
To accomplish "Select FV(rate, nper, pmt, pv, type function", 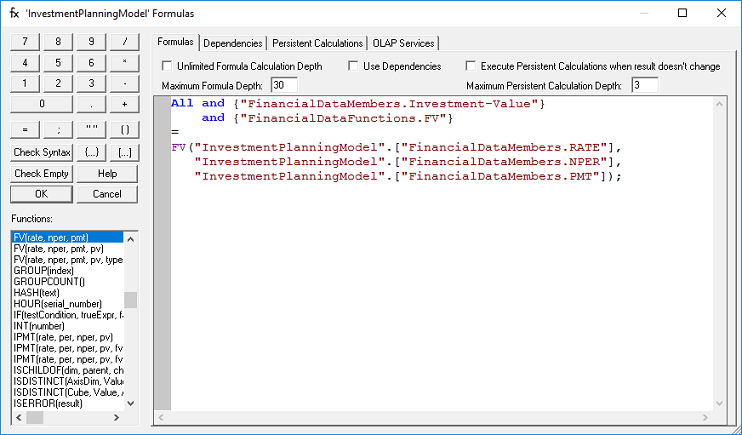I will tap(68, 260).
